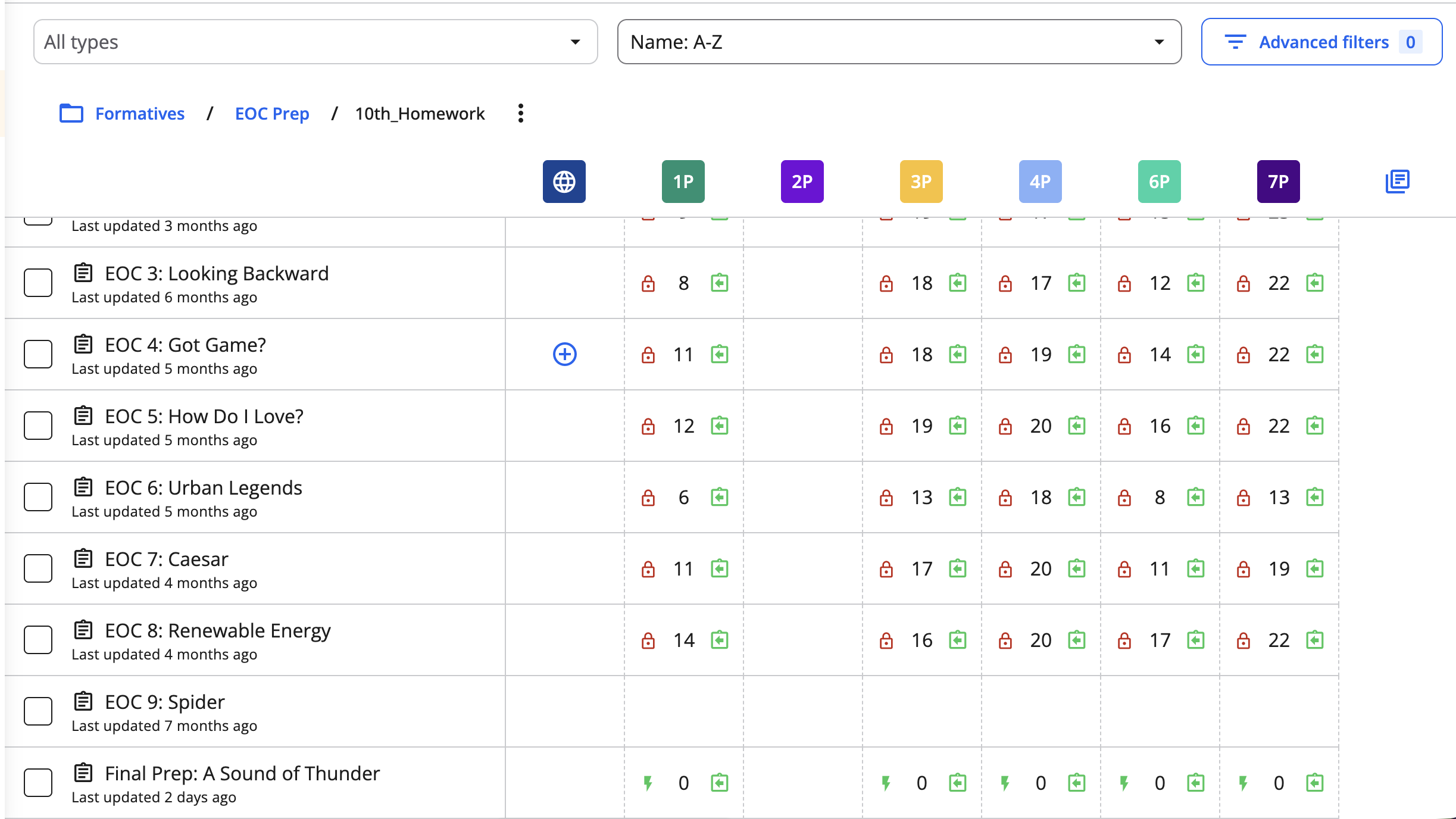Screen dimensions: 1456x819
Task: Open the Name: A-Z sort dropdown
Action: (x=899, y=42)
